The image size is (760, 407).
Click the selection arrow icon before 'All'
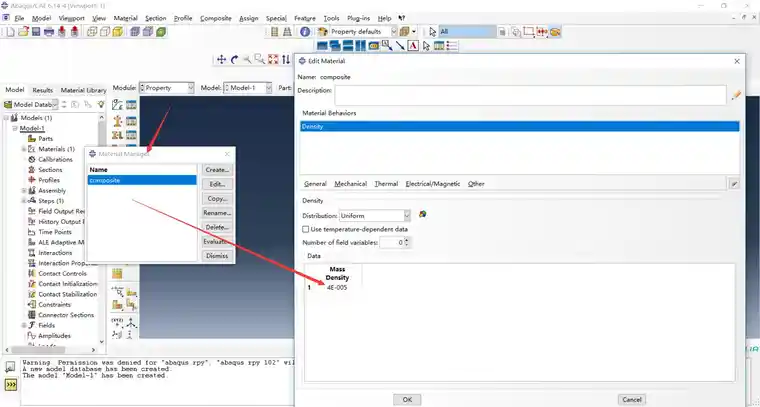pos(433,32)
